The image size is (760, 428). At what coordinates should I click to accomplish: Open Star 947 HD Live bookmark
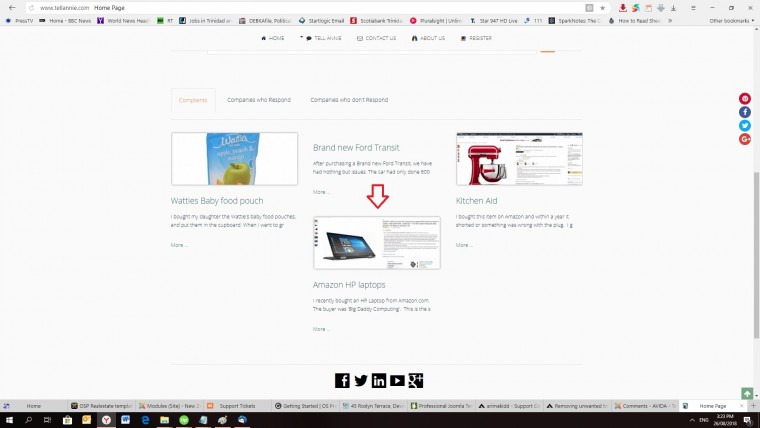point(493,21)
